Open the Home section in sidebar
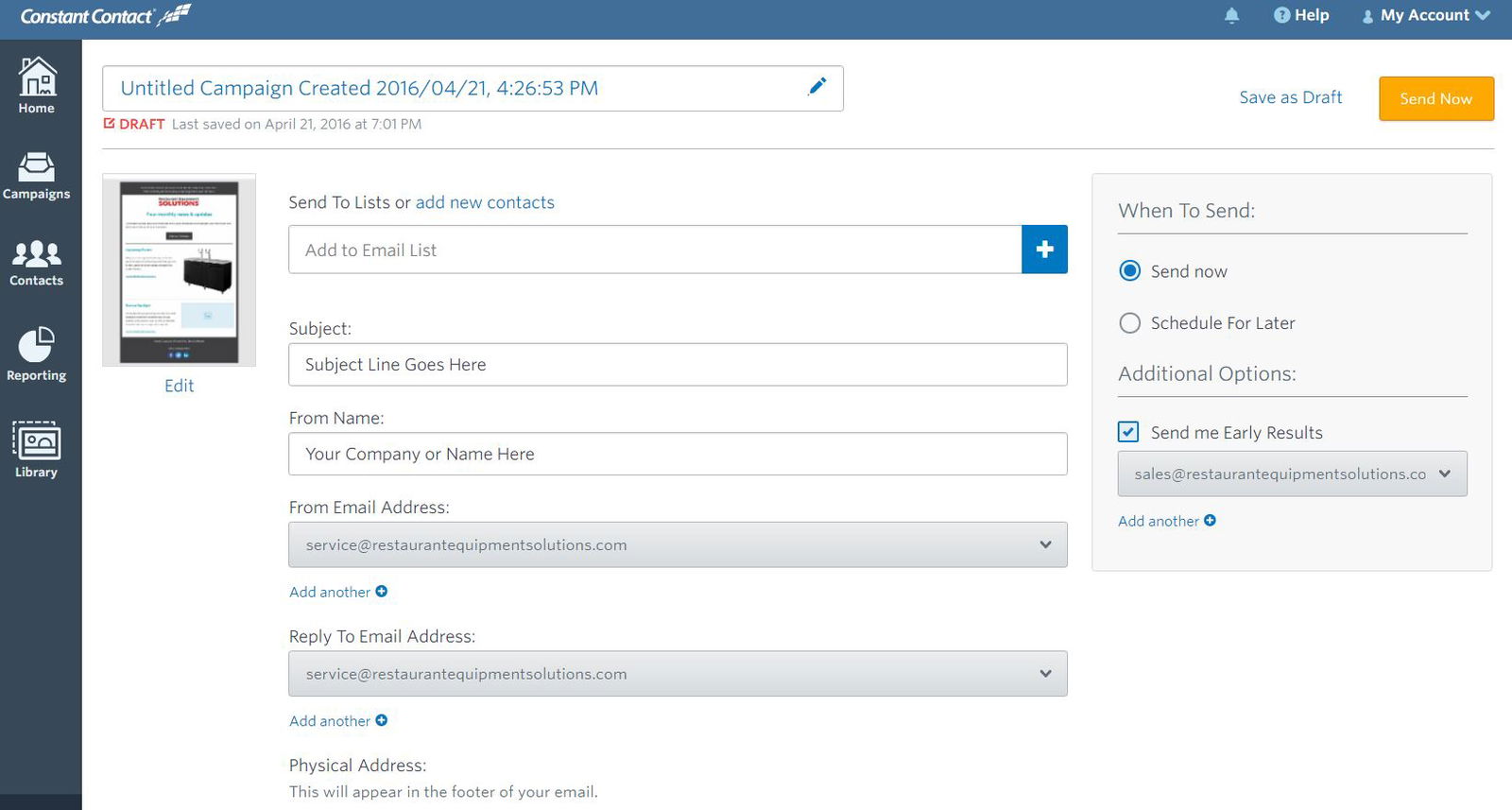This screenshot has width=1512, height=810. (37, 85)
